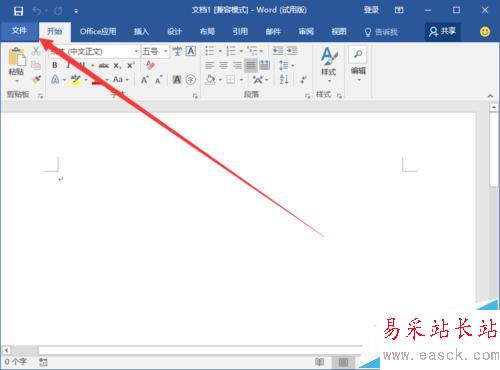Click the Redo icon in quick access toolbar

(58, 11)
